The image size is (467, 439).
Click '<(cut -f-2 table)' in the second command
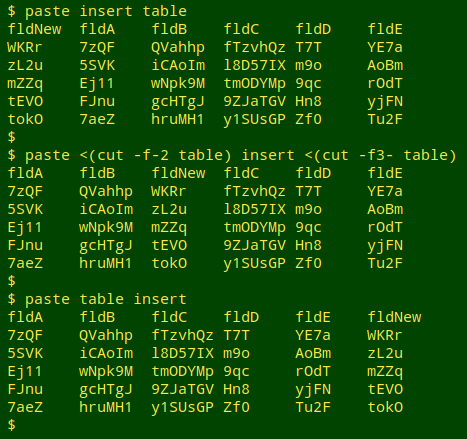pos(155,155)
